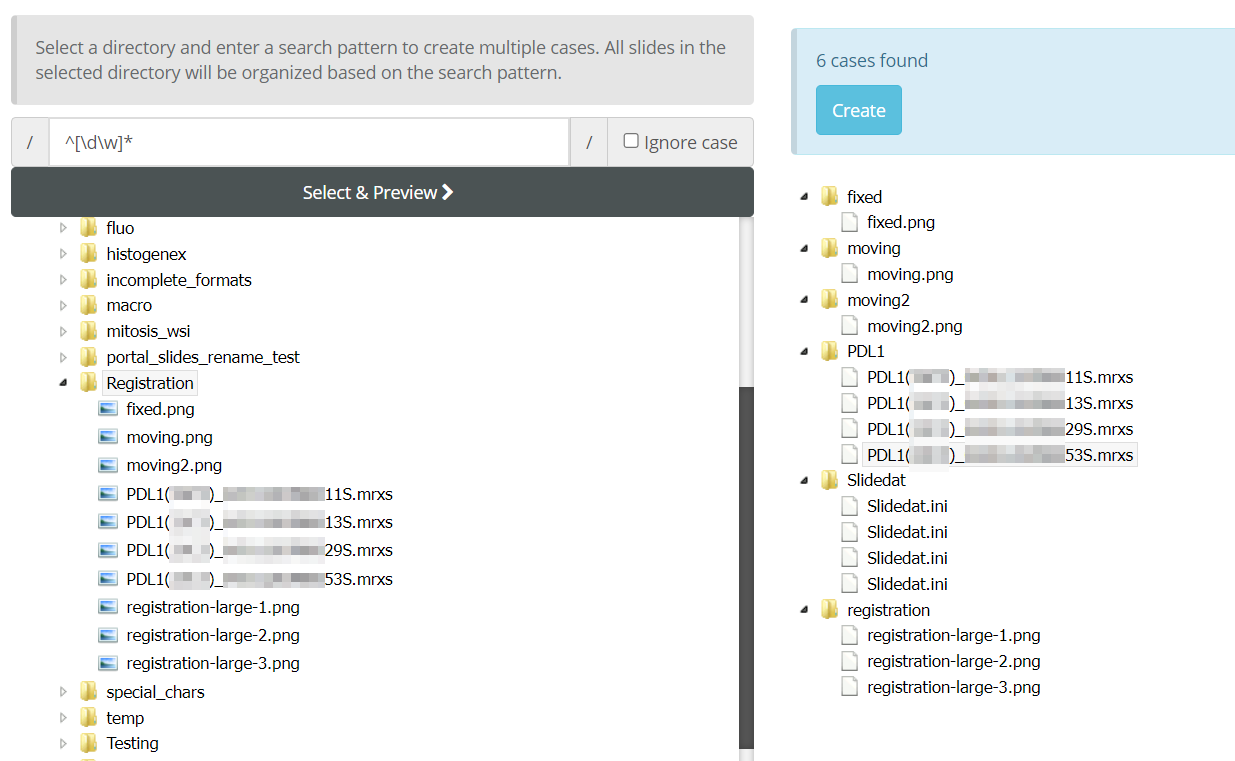
Task: Click the Registration folder icon in left tree
Action: (x=89, y=383)
